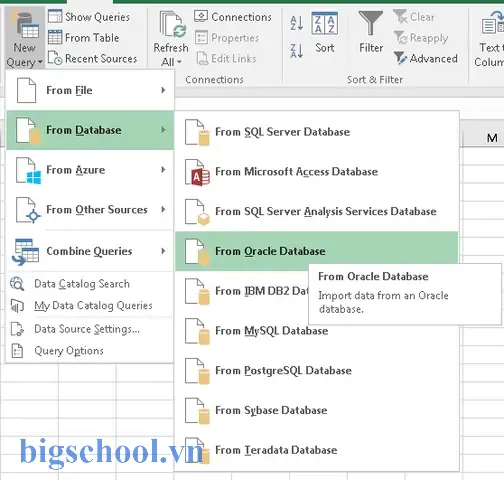The height and width of the screenshot is (480, 504).
Task: Expand the From File submenu
Action: click(x=90, y=90)
